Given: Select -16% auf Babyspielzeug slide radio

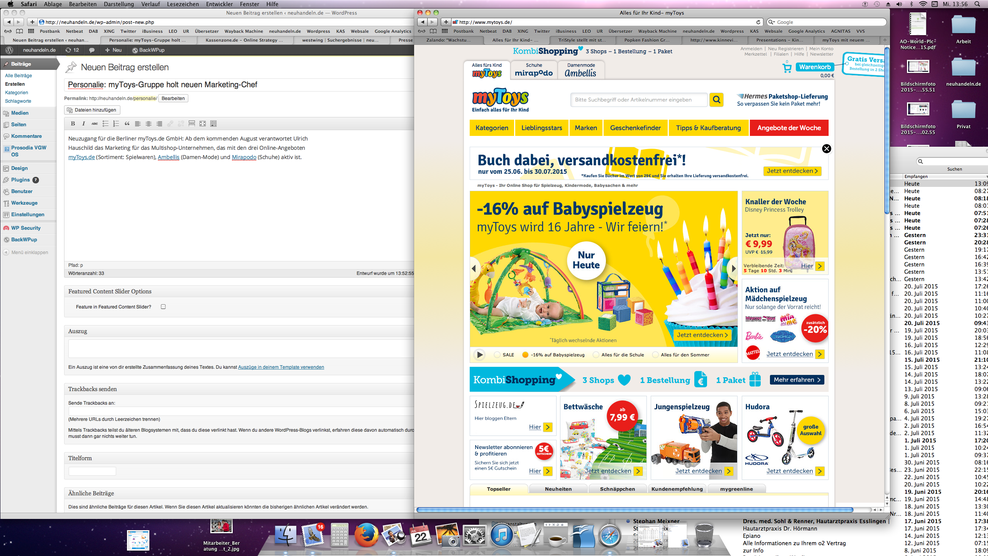Looking at the screenshot, I should point(525,355).
